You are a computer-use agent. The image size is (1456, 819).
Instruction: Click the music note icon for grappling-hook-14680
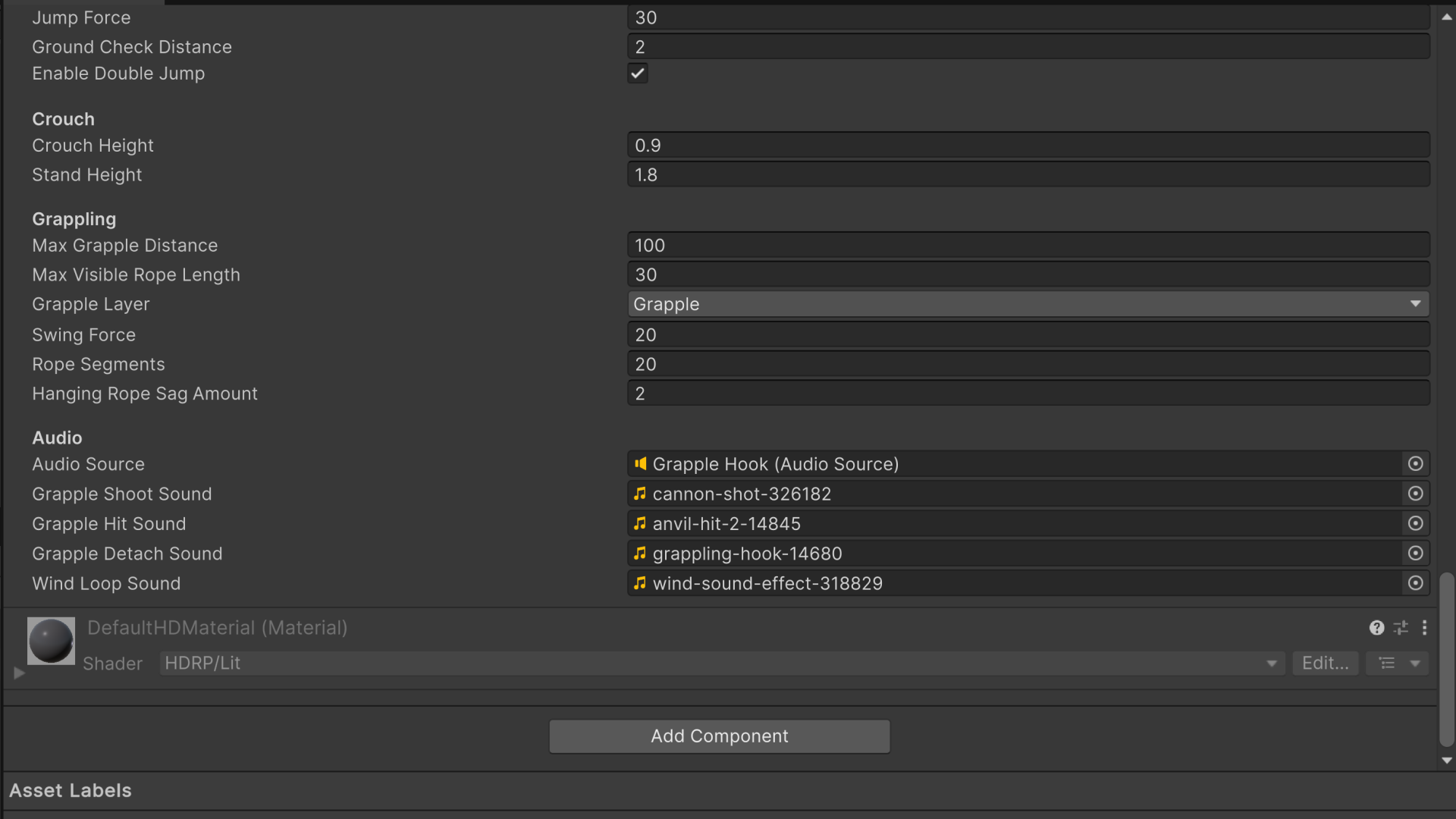[x=640, y=554]
